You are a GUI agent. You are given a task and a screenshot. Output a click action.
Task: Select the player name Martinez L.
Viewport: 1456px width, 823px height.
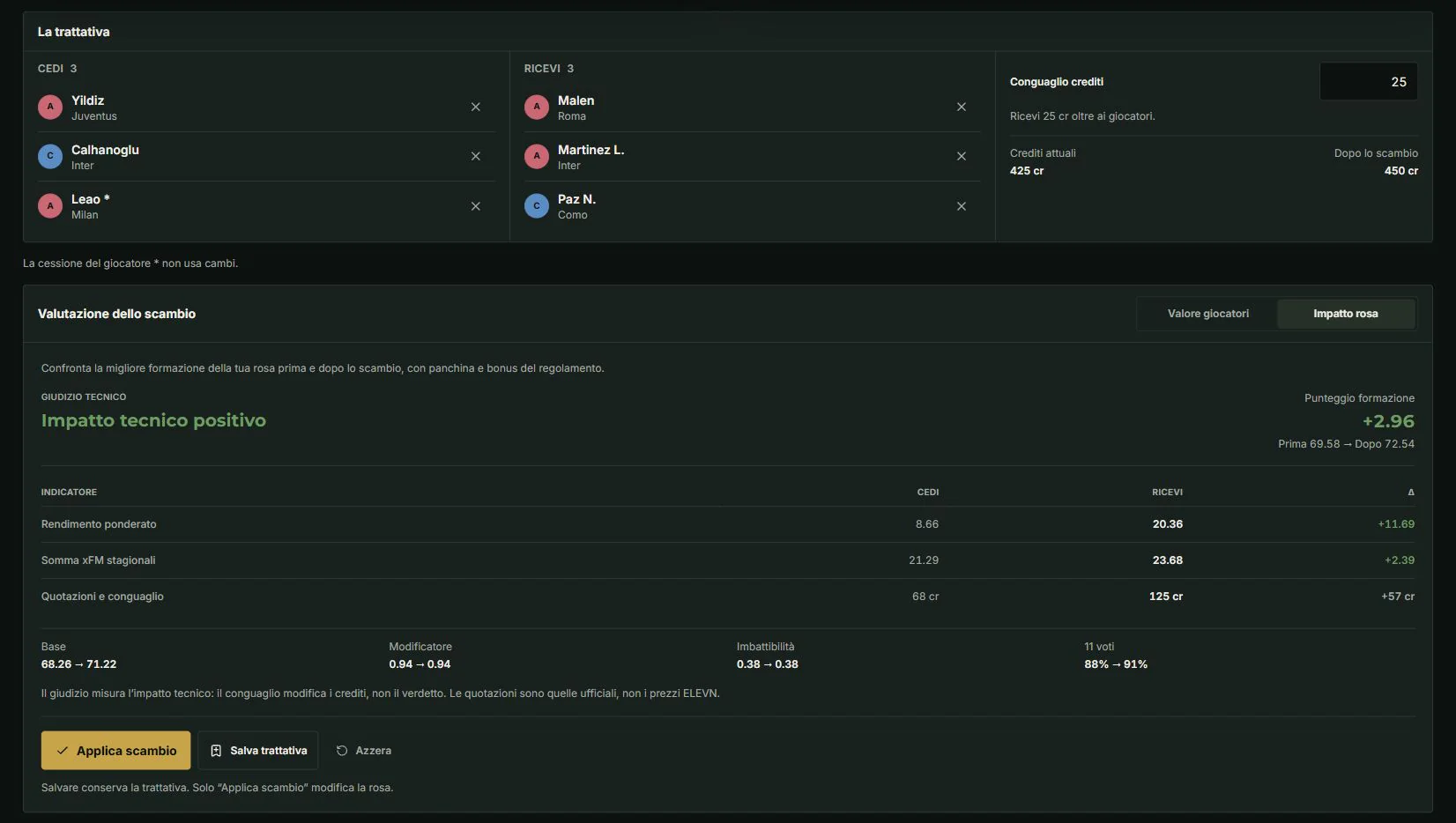pos(591,150)
